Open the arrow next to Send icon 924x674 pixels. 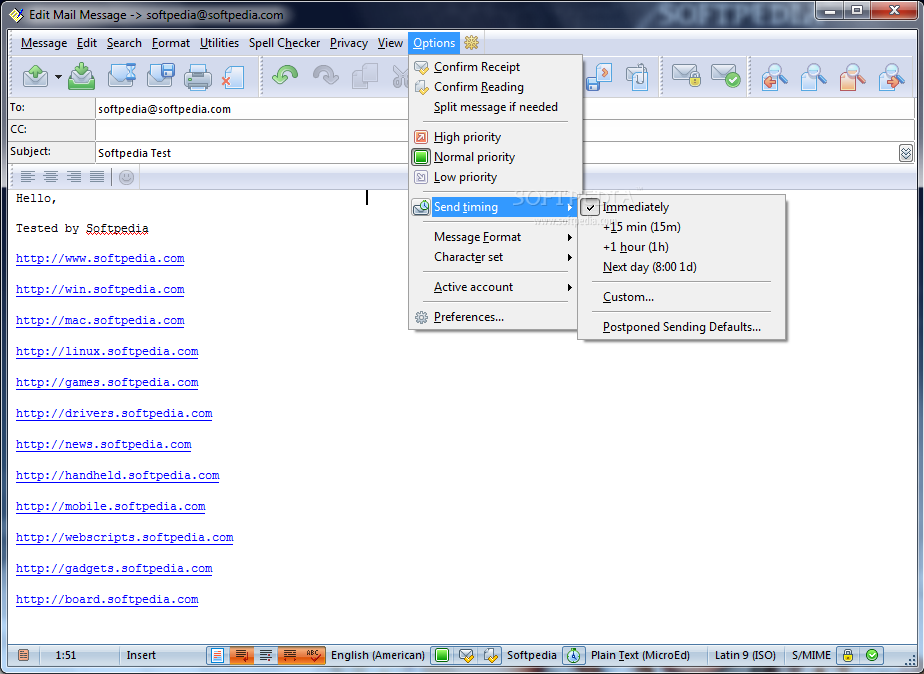click(x=58, y=77)
